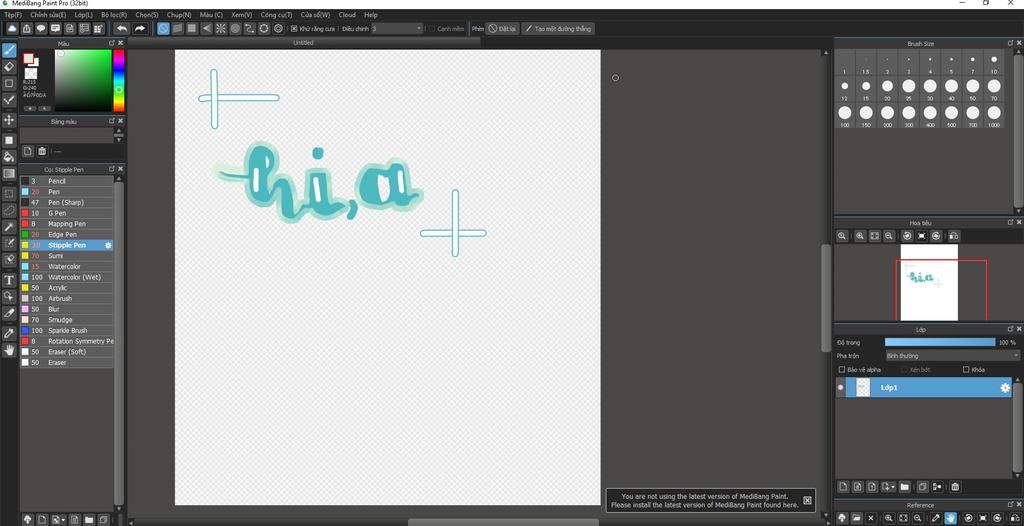Add a new layer folder

[904, 487]
